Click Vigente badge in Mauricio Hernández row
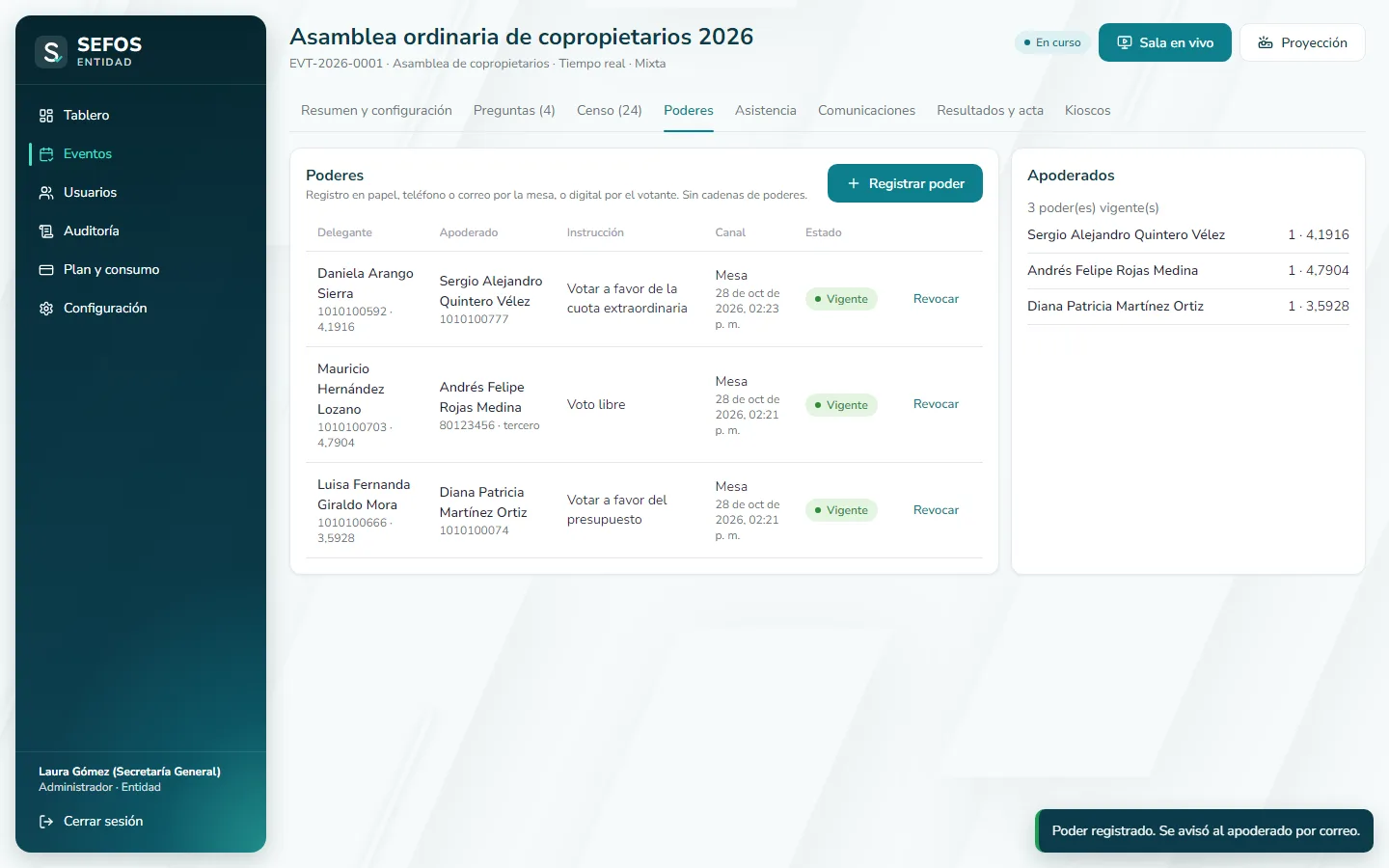 [x=841, y=405]
